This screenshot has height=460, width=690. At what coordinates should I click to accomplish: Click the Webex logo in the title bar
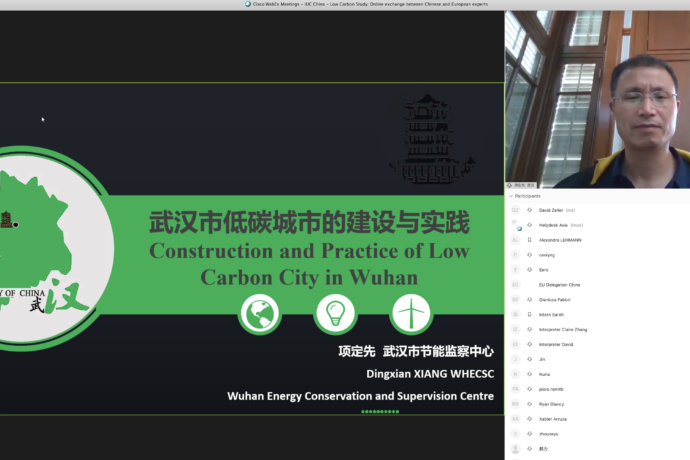click(x=248, y=4)
